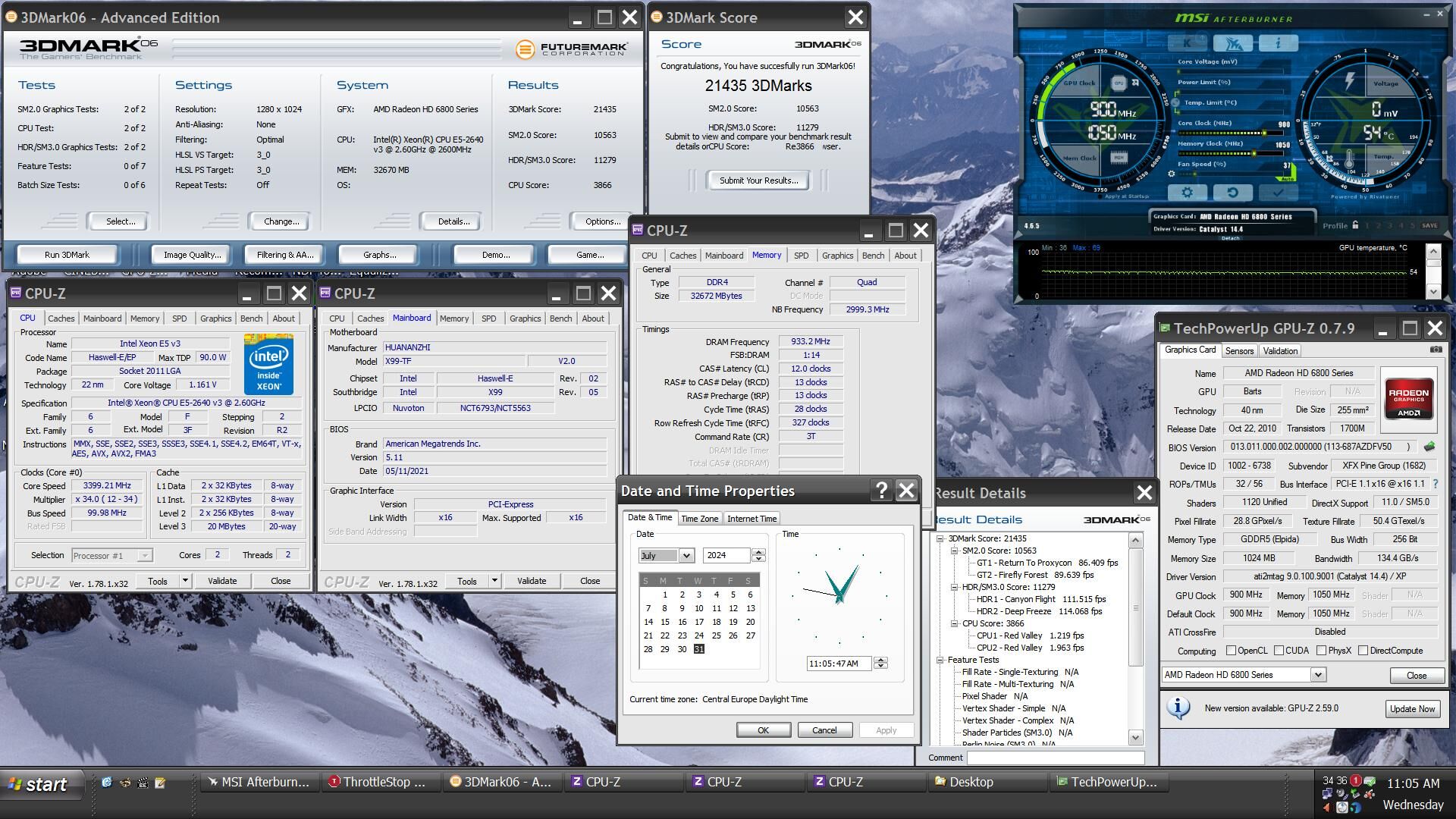Click the clapperboard quick launch icon

pyautogui.click(x=142, y=783)
